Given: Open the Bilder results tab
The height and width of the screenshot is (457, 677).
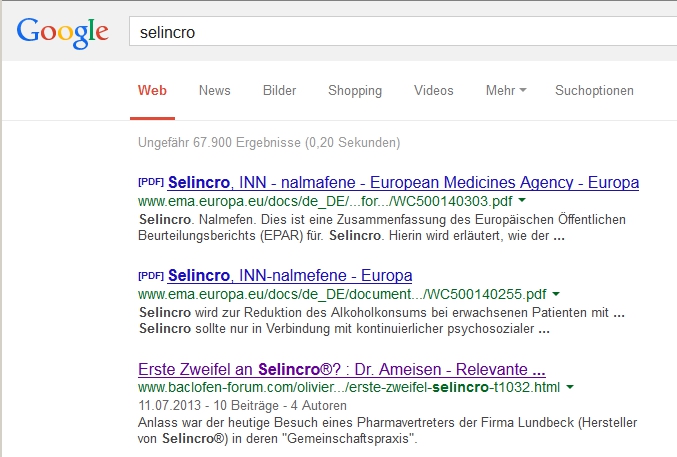Looking at the screenshot, I should tap(279, 90).
